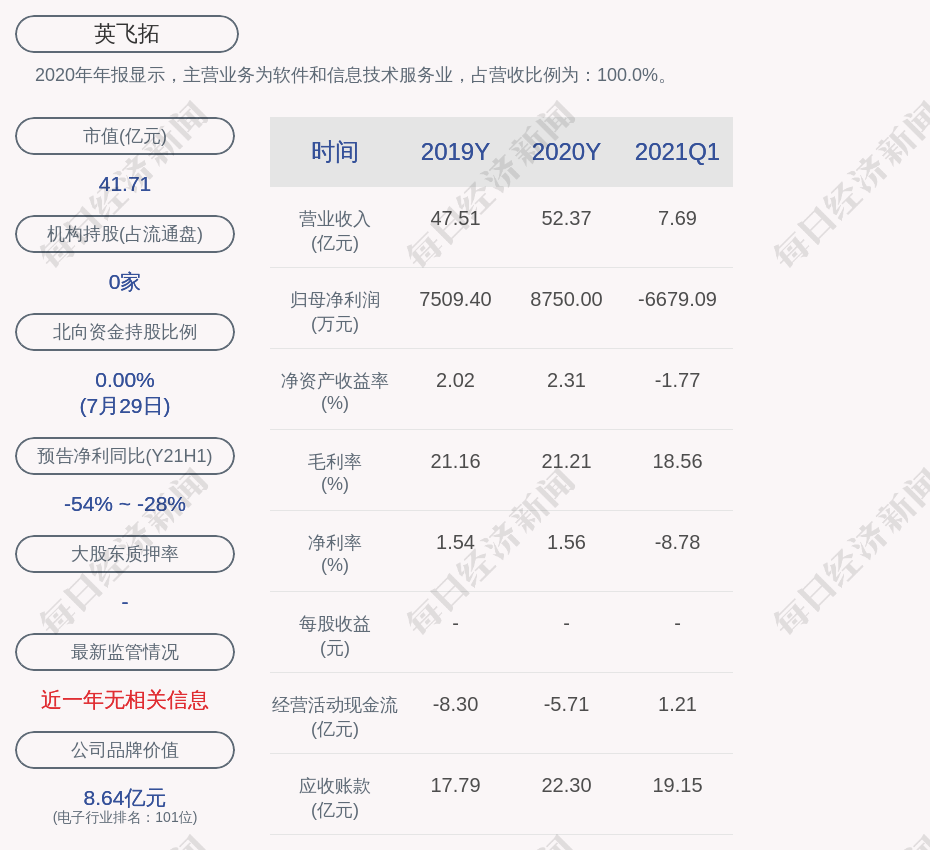Image resolution: width=930 pixels, height=850 pixels.
Task: Select the market value figure 41.71
Action: (125, 184)
